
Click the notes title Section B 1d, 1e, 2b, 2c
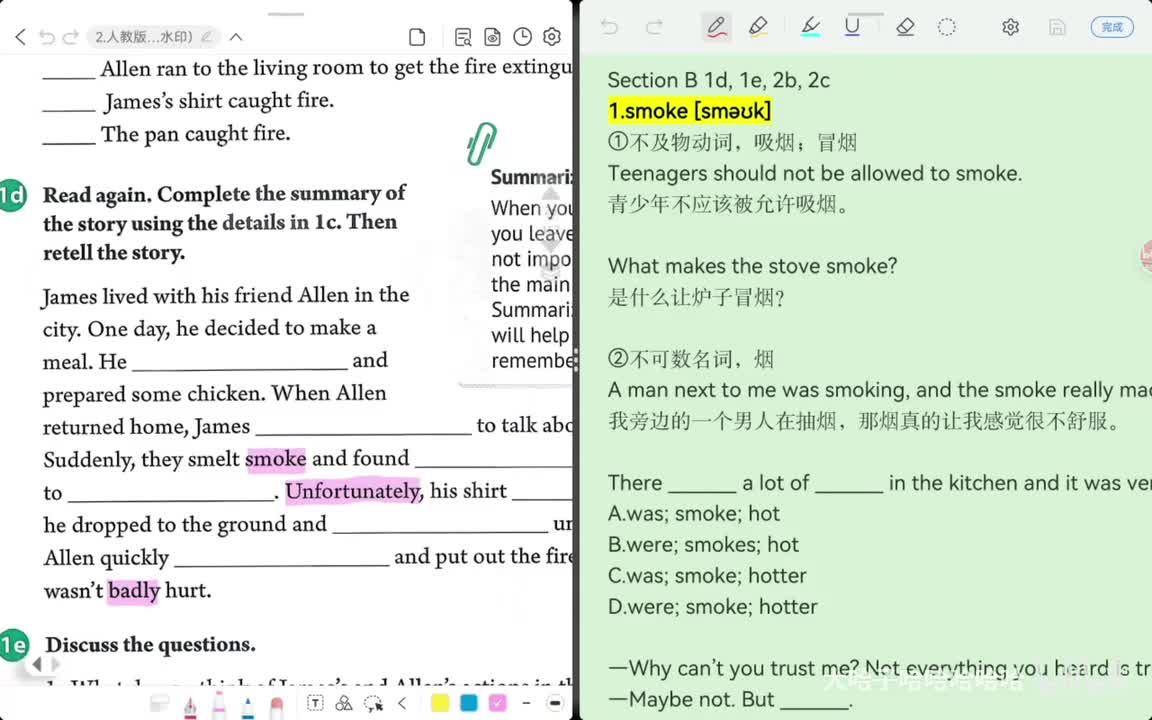(x=719, y=80)
